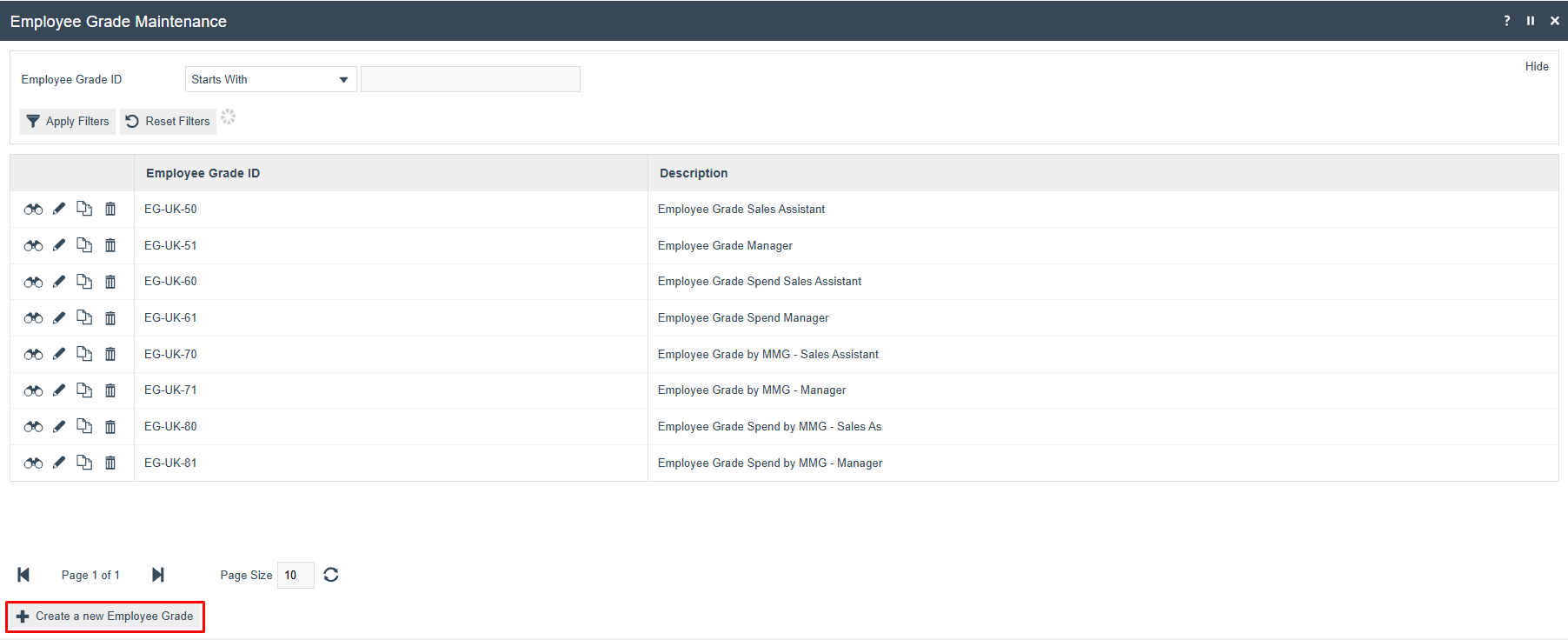Edit the EG-UK-71 grade with pencil icon
This screenshot has width=1568, height=640.
[x=59, y=390]
